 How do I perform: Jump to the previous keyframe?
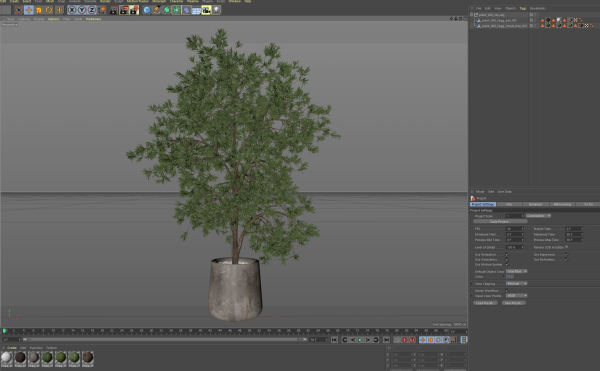pos(344,340)
